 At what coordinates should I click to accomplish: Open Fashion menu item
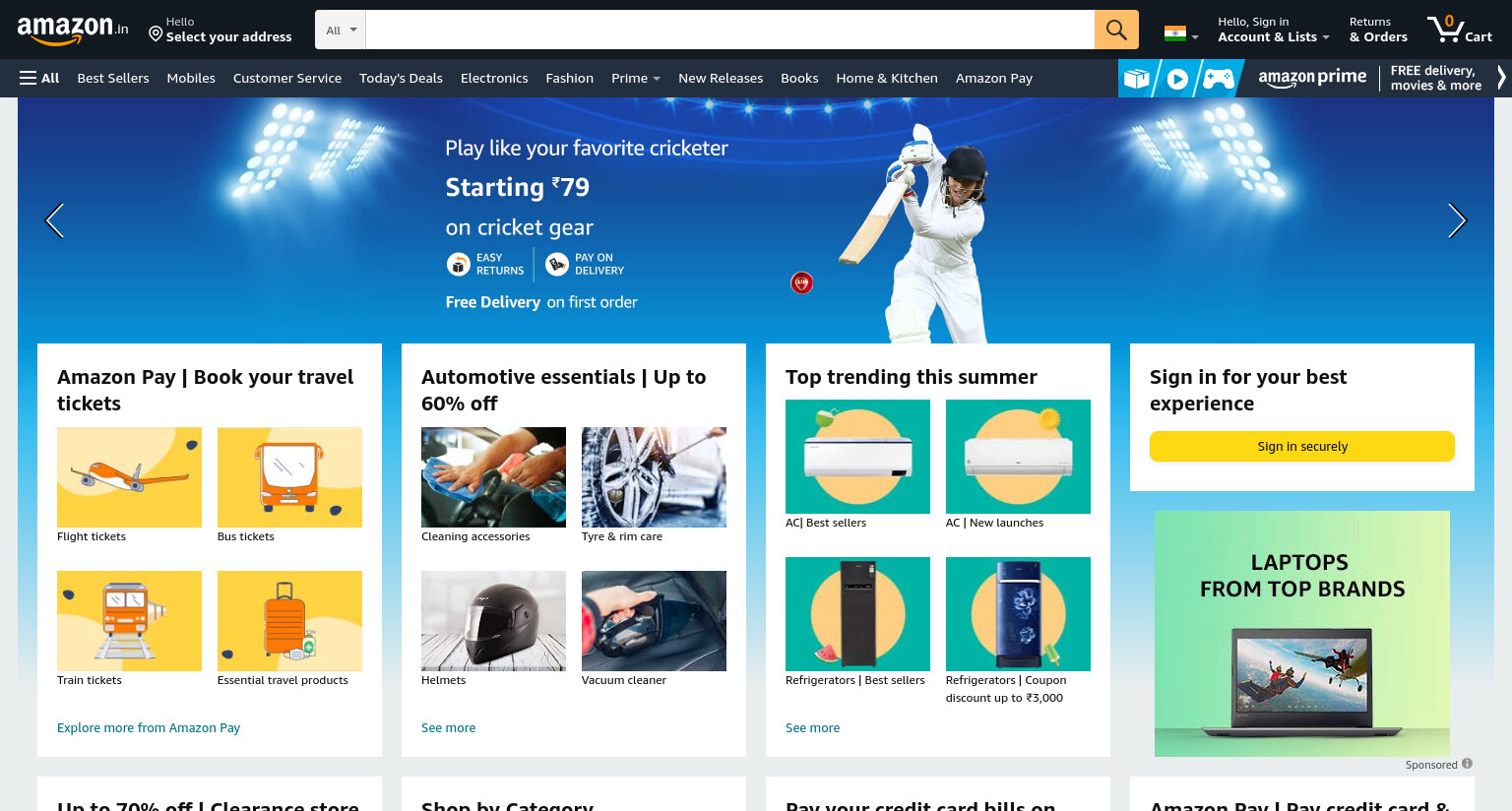coord(570,78)
